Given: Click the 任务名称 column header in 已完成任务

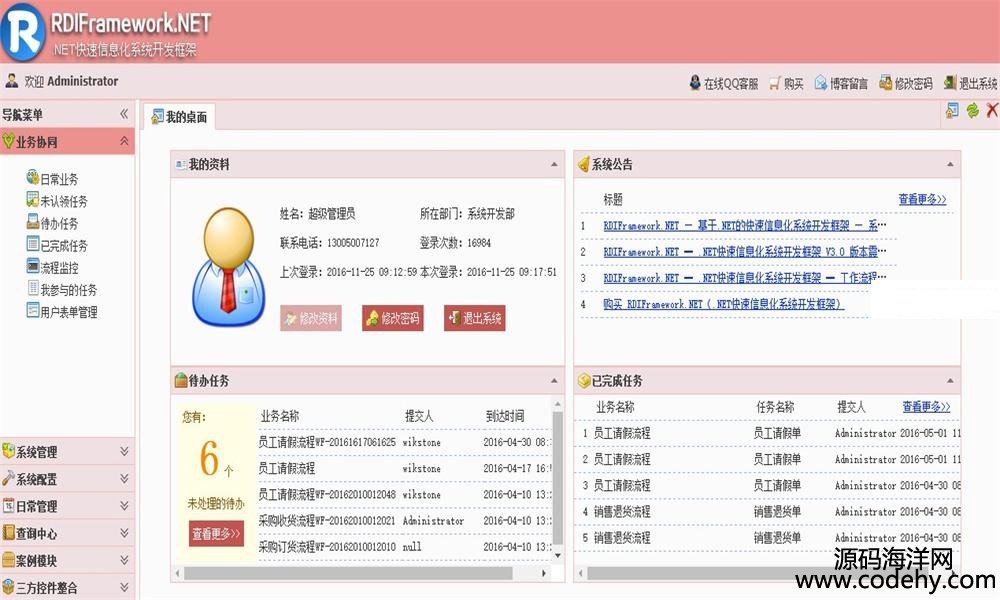Looking at the screenshot, I should pyautogui.click(x=775, y=407).
